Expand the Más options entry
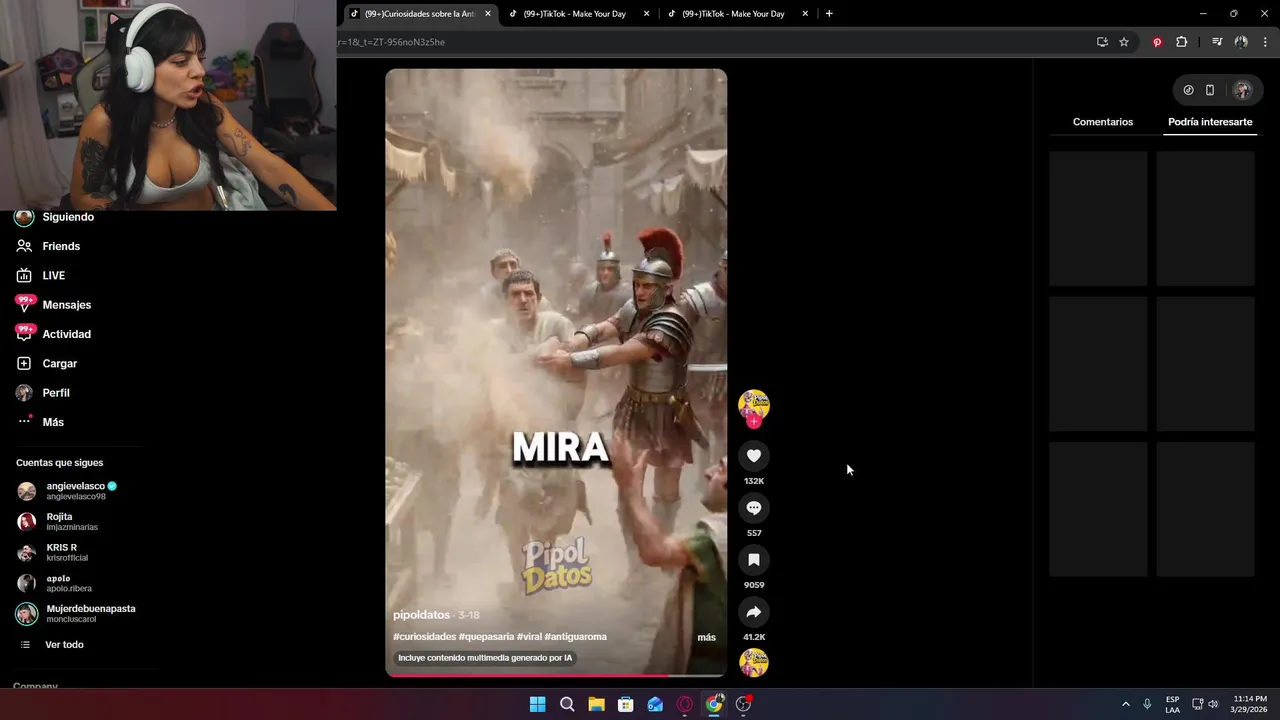The height and width of the screenshot is (720, 1280). (53, 422)
